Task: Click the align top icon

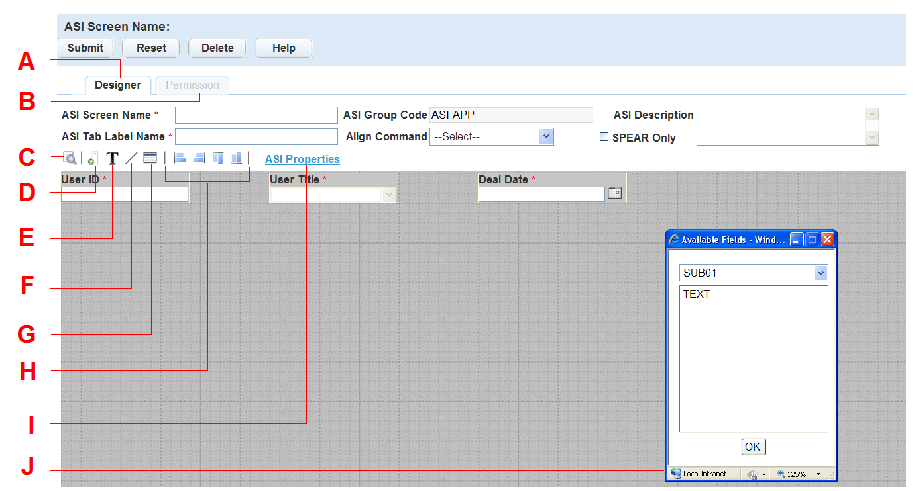Action: (218, 158)
